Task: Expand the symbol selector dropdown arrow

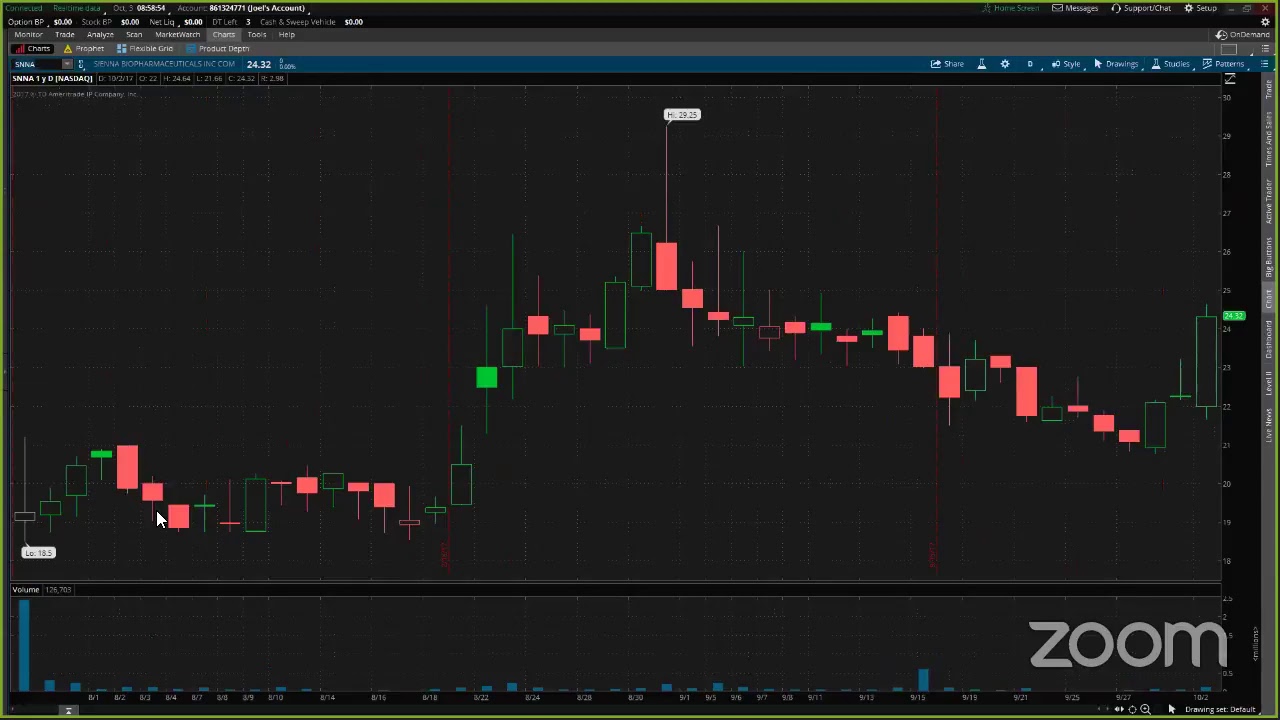Action: click(67, 64)
